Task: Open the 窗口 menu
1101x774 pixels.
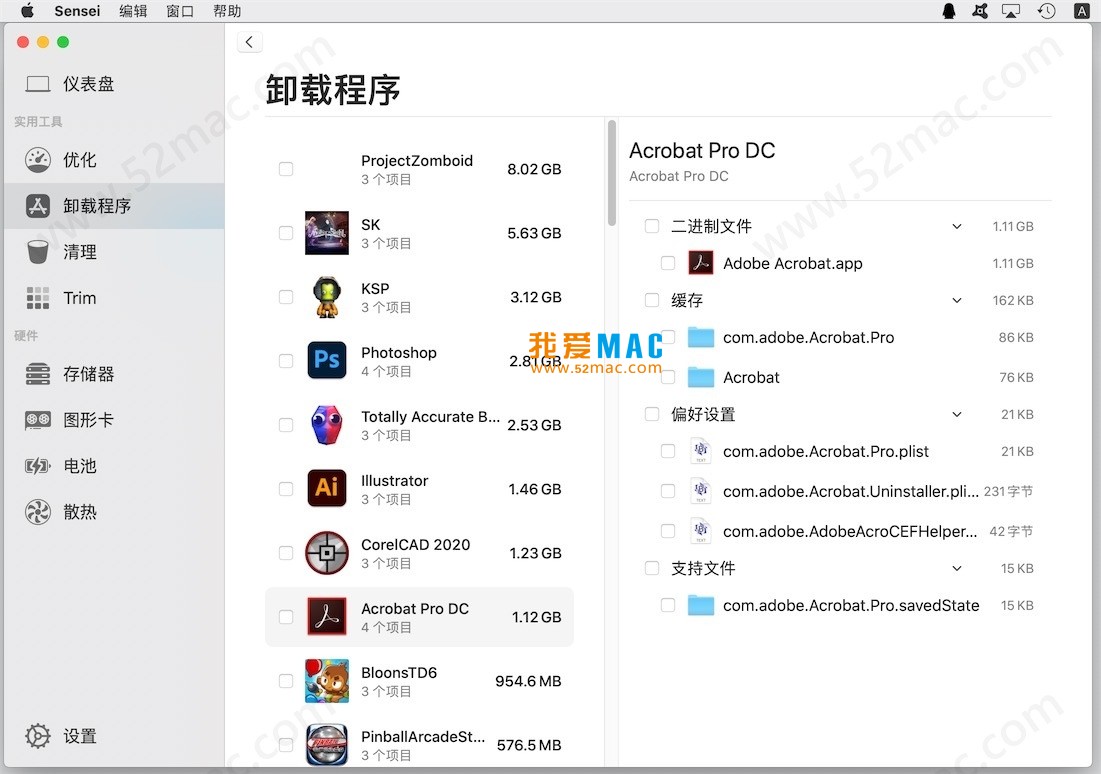Action: (x=180, y=11)
